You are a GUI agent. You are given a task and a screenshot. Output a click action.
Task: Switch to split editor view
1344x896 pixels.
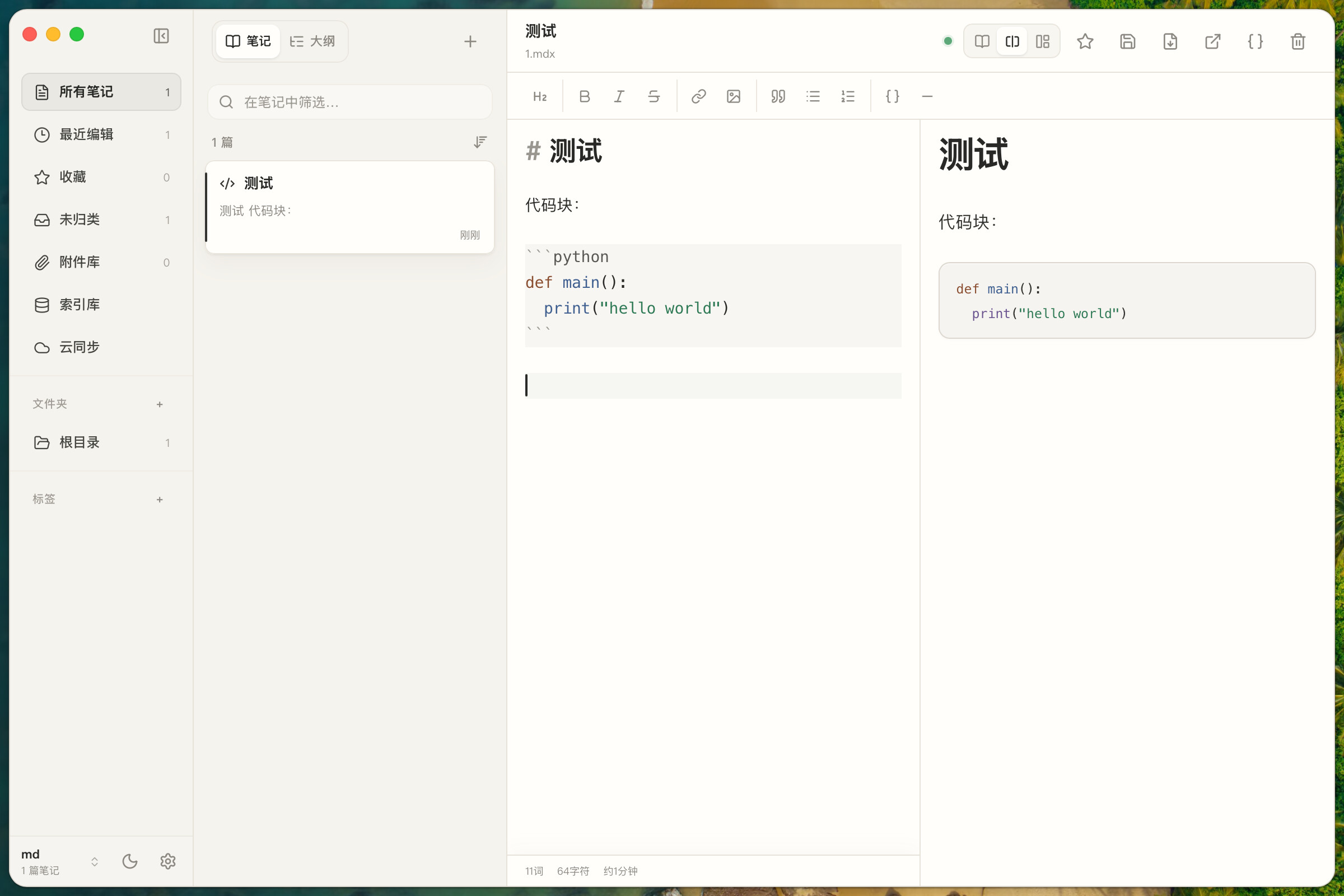click(1012, 41)
